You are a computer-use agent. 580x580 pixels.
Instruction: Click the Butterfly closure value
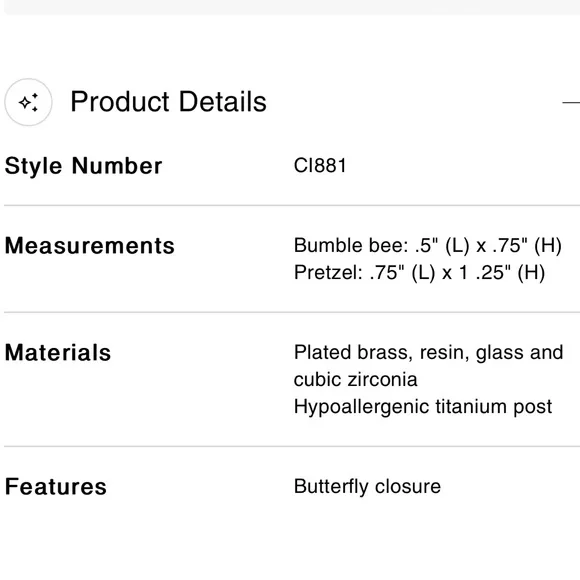click(367, 486)
